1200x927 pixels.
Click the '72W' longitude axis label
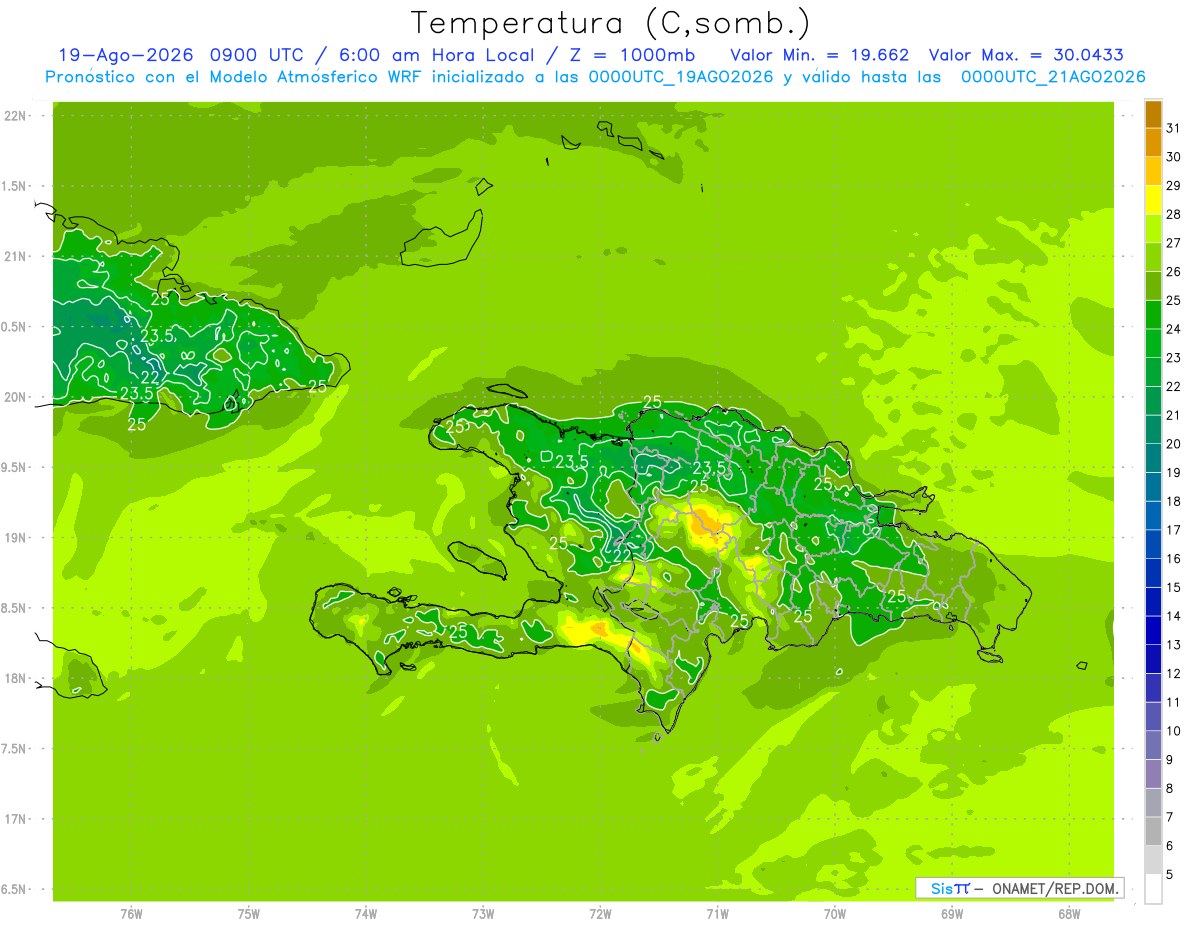[600, 914]
